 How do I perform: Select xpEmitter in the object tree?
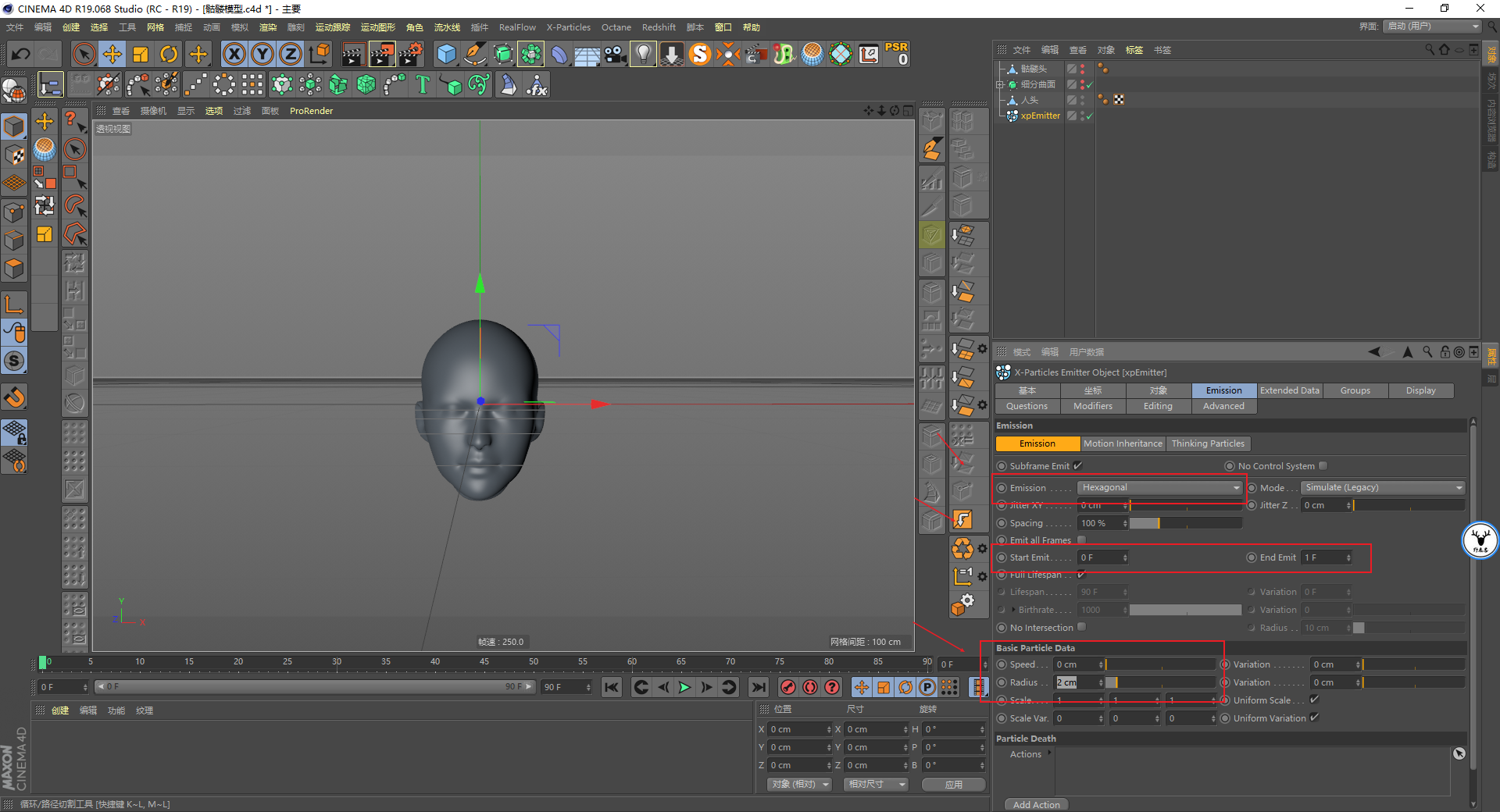click(x=1040, y=116)
